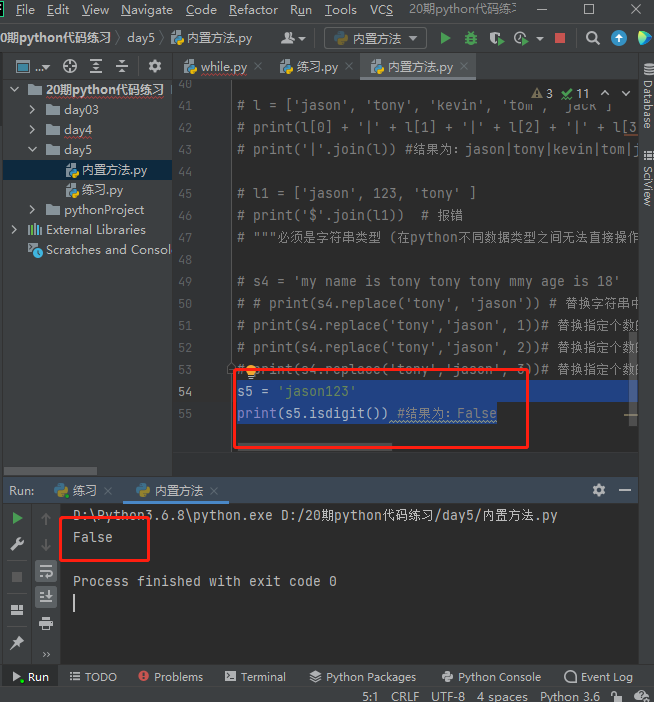Open the Terminal tool window
Viewport: 654px width, 702px height.
(x=255, y=677)
